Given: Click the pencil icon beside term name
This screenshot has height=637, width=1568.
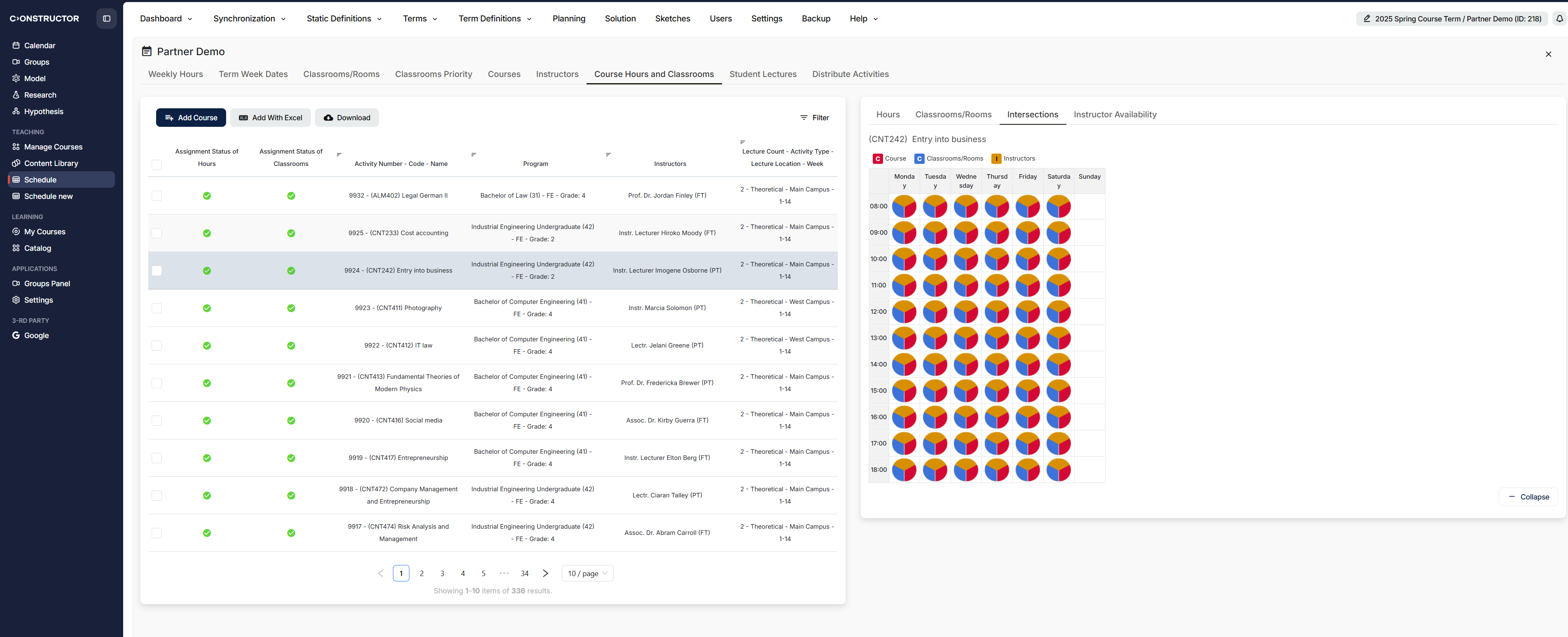Looking at the screenshot, I should 1367,18.
